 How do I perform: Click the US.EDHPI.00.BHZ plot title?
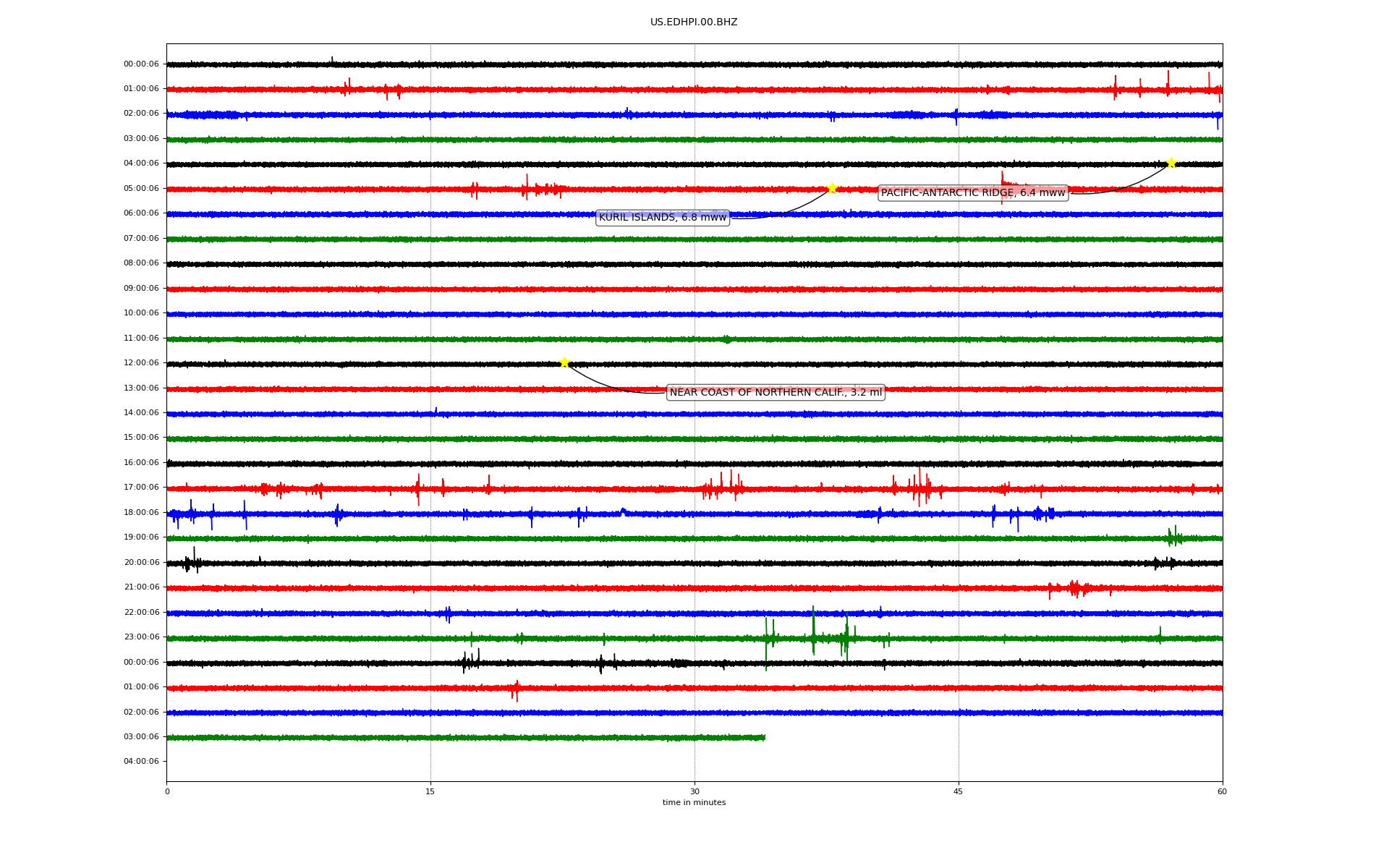694,22
